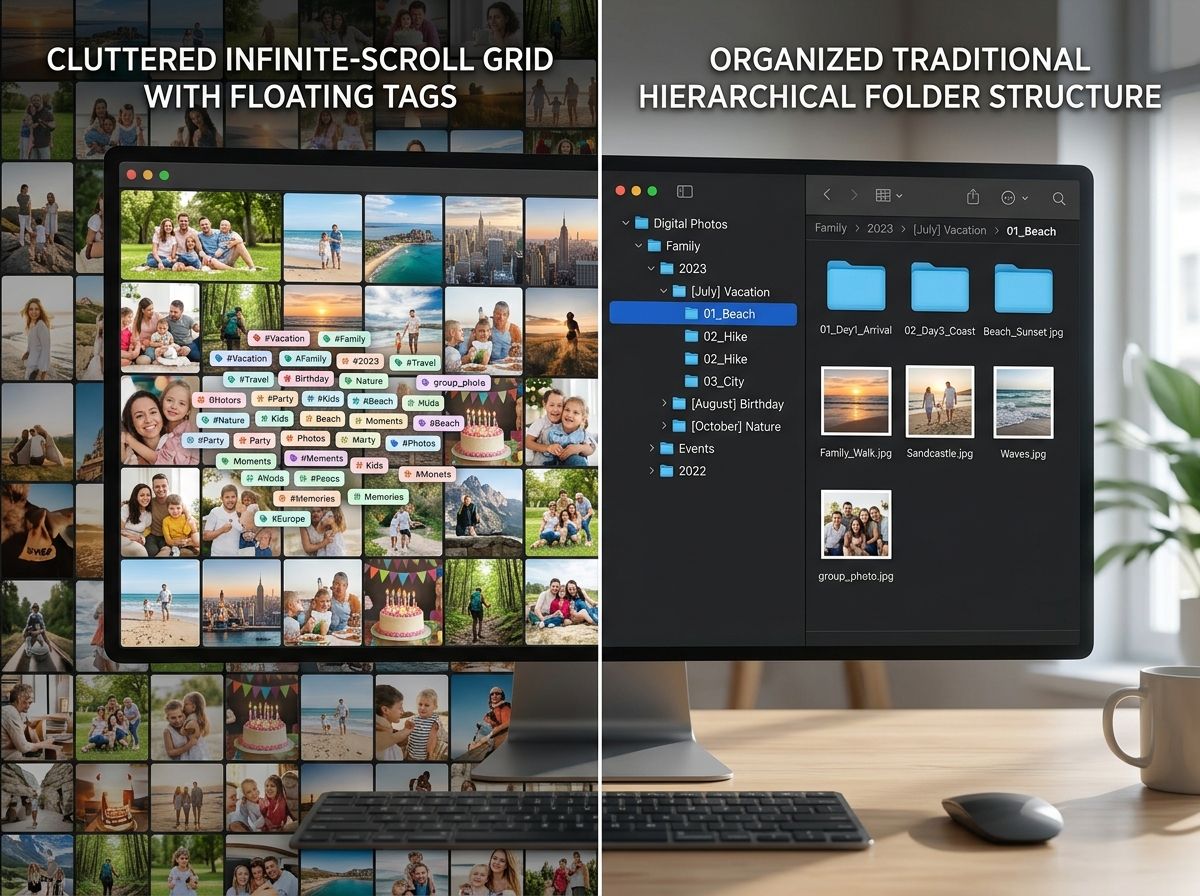Image resolution: width=1200 pixels, height=896 pixels.
Task: Click [July] Vacation in the breadcrumb
Action: click(x=949, y=229)
